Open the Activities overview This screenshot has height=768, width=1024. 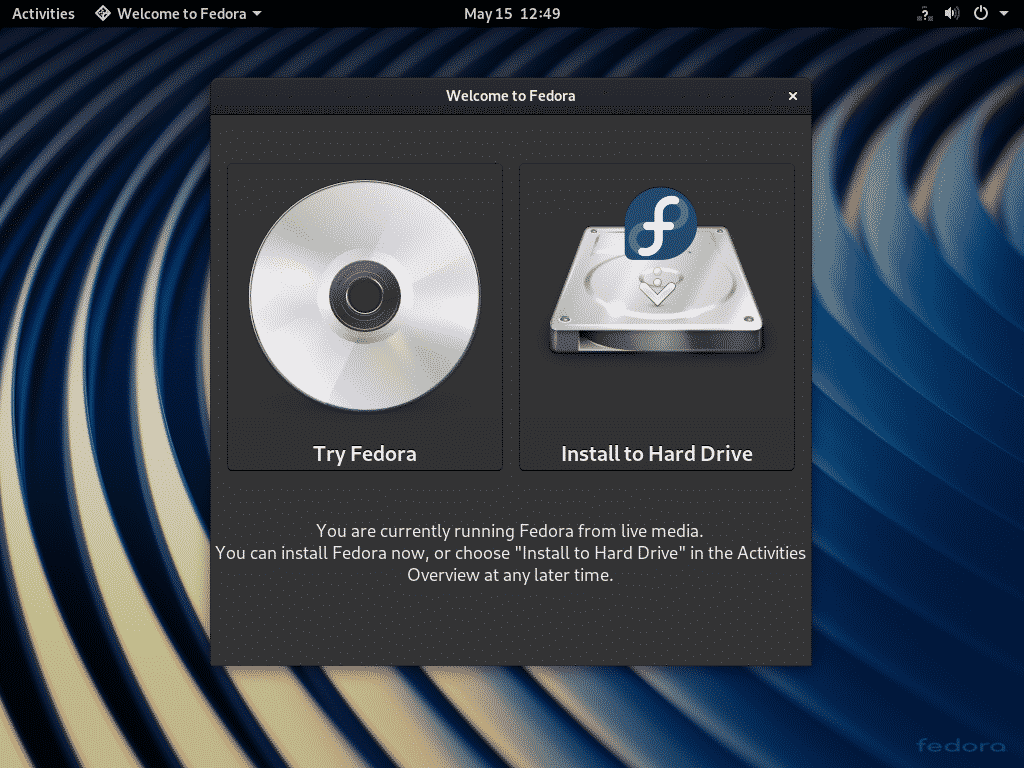point(43,13)
